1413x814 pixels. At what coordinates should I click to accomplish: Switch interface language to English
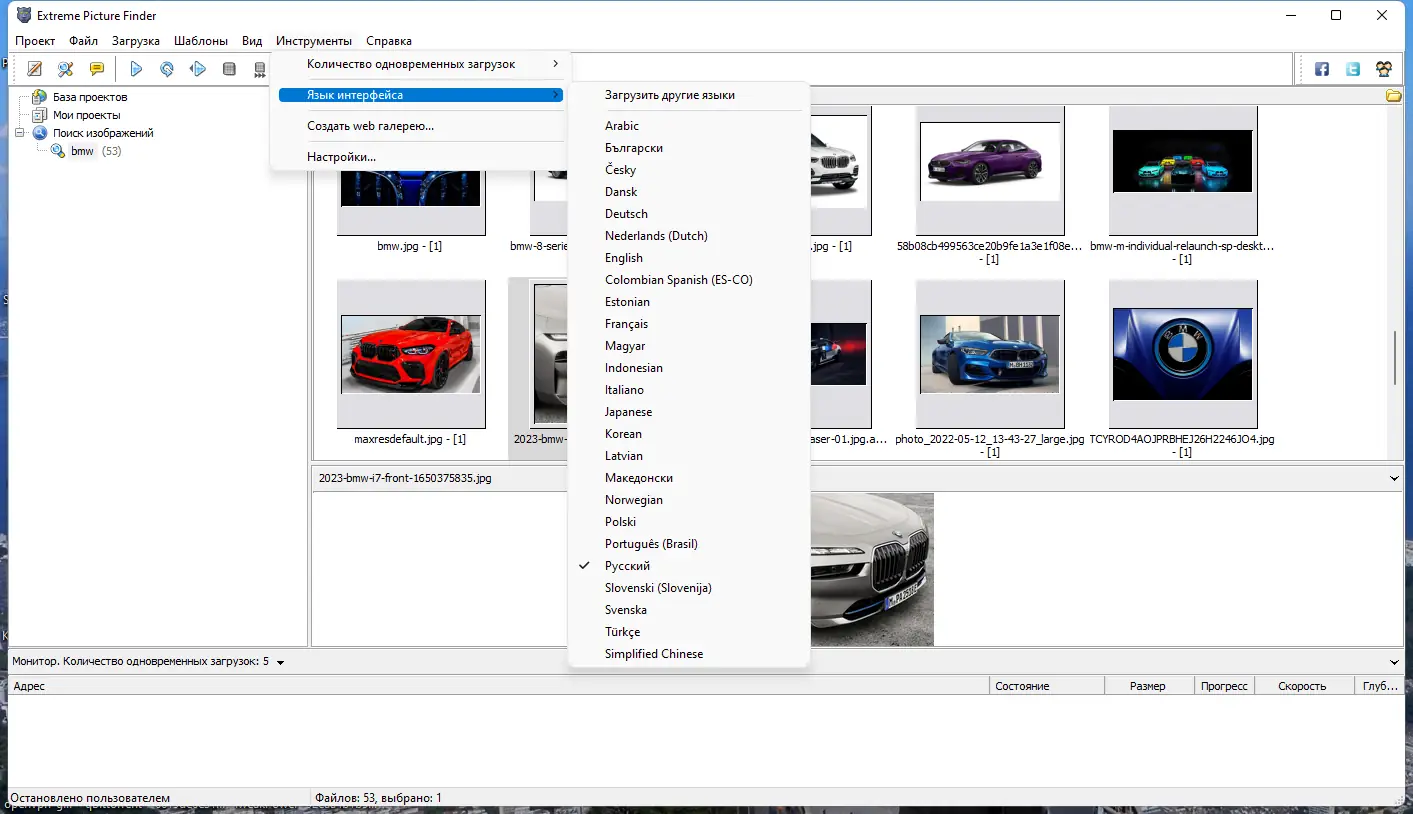point(624,258)
